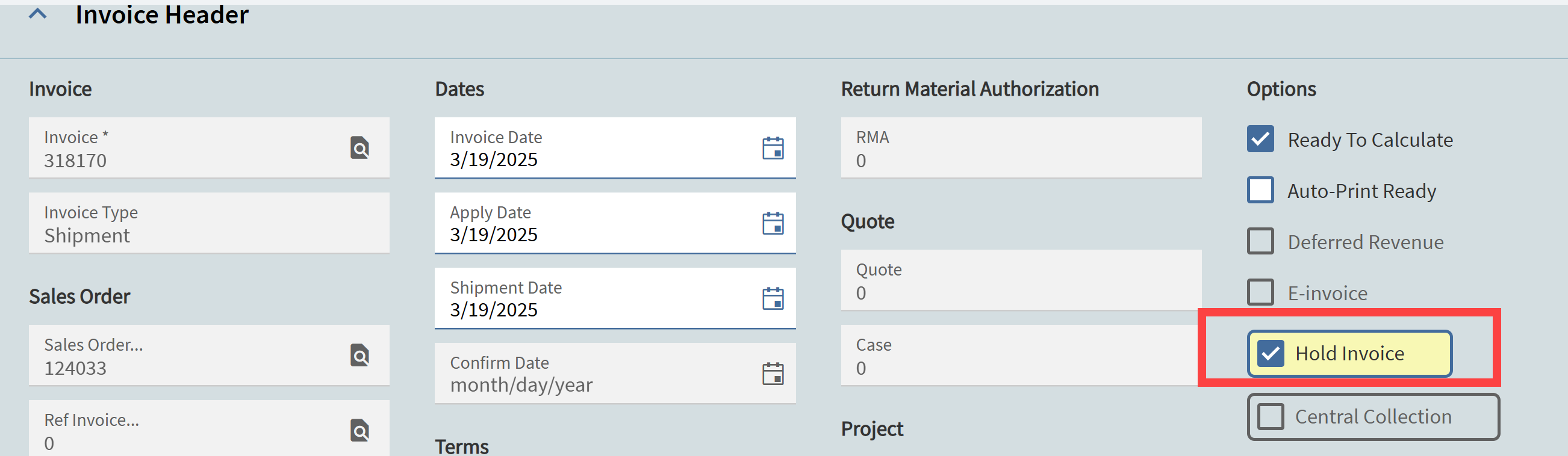This screenshot has width=1568, height=456.
Task: Toggle the E-invoice checkbox
Action: (1260, 292)
